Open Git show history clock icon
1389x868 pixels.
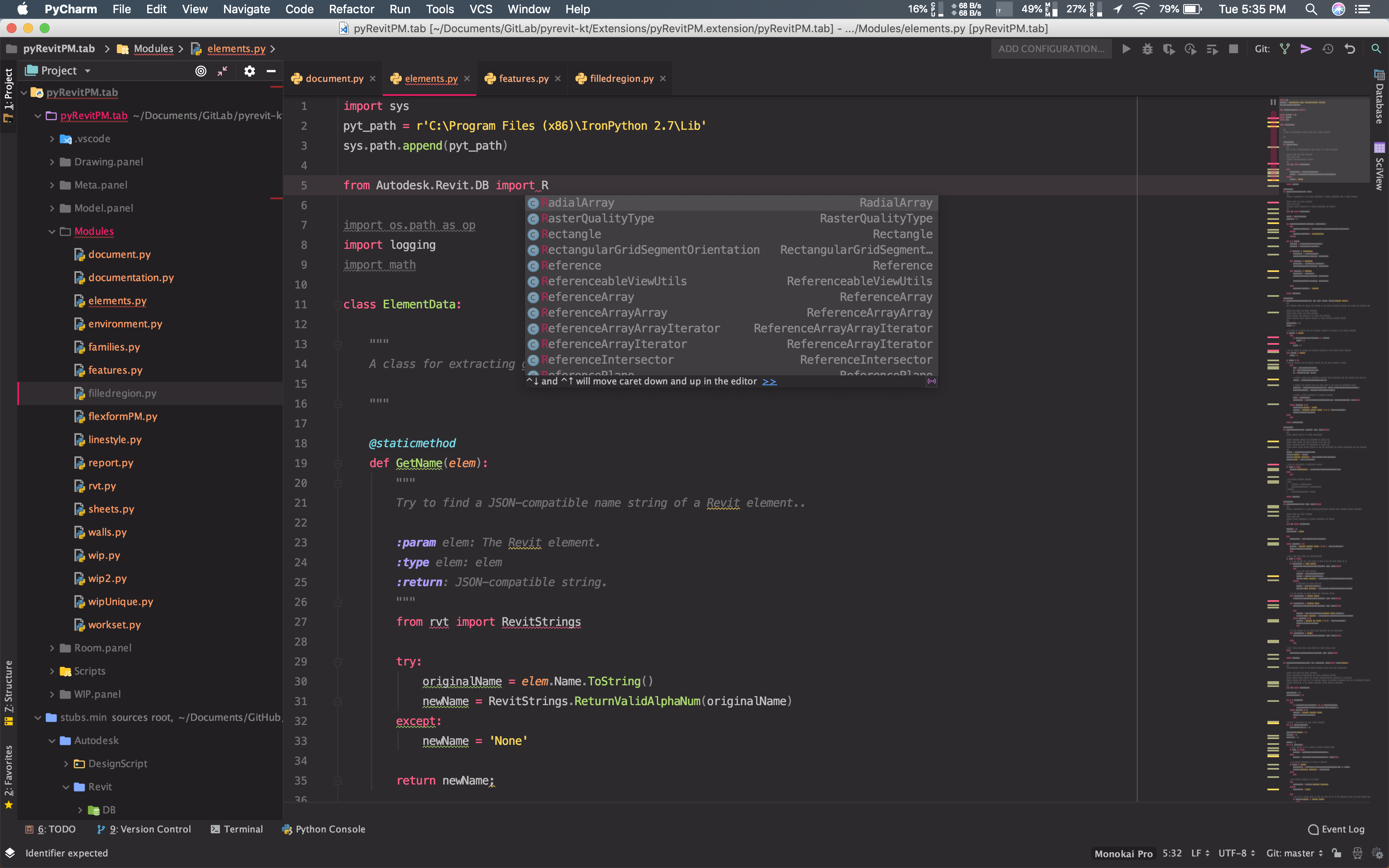(x=1327, y=49)
